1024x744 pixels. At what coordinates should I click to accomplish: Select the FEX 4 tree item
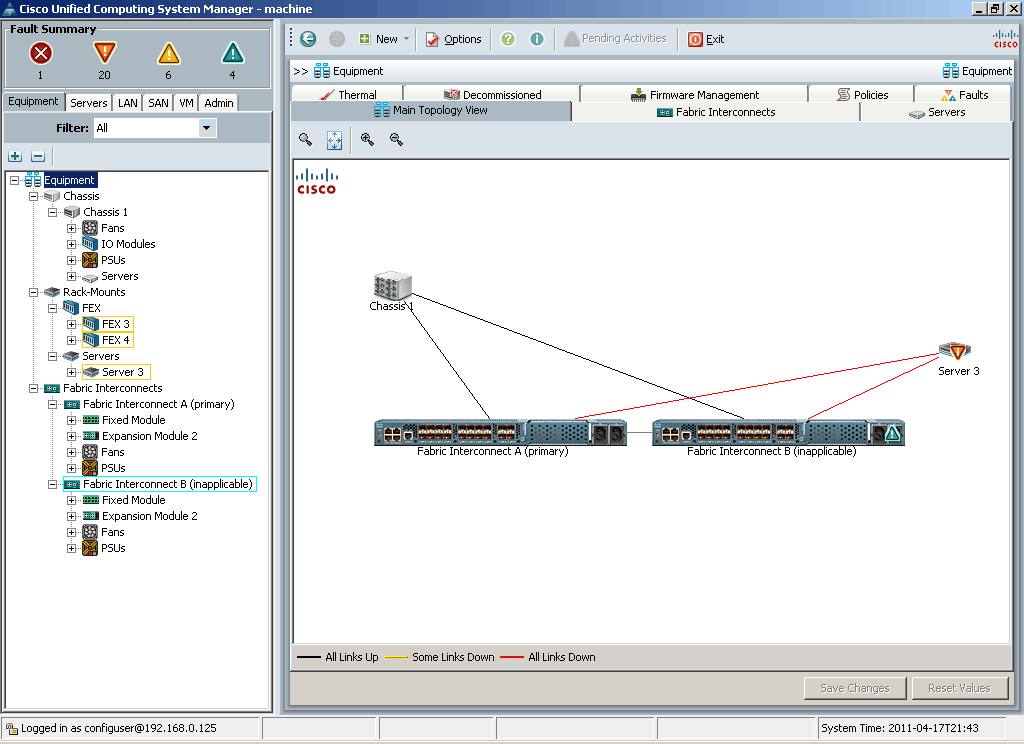[116, 340]
